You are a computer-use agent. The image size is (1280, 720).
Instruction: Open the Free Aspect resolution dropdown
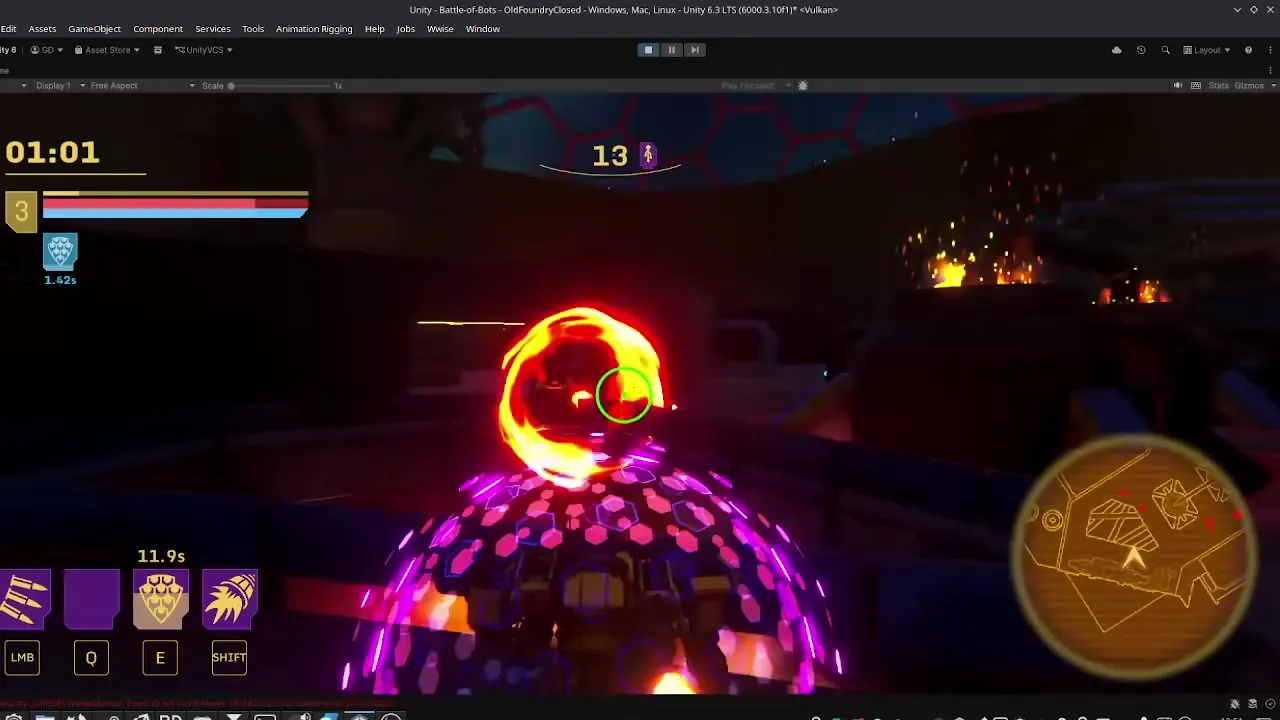click(143, 86)
